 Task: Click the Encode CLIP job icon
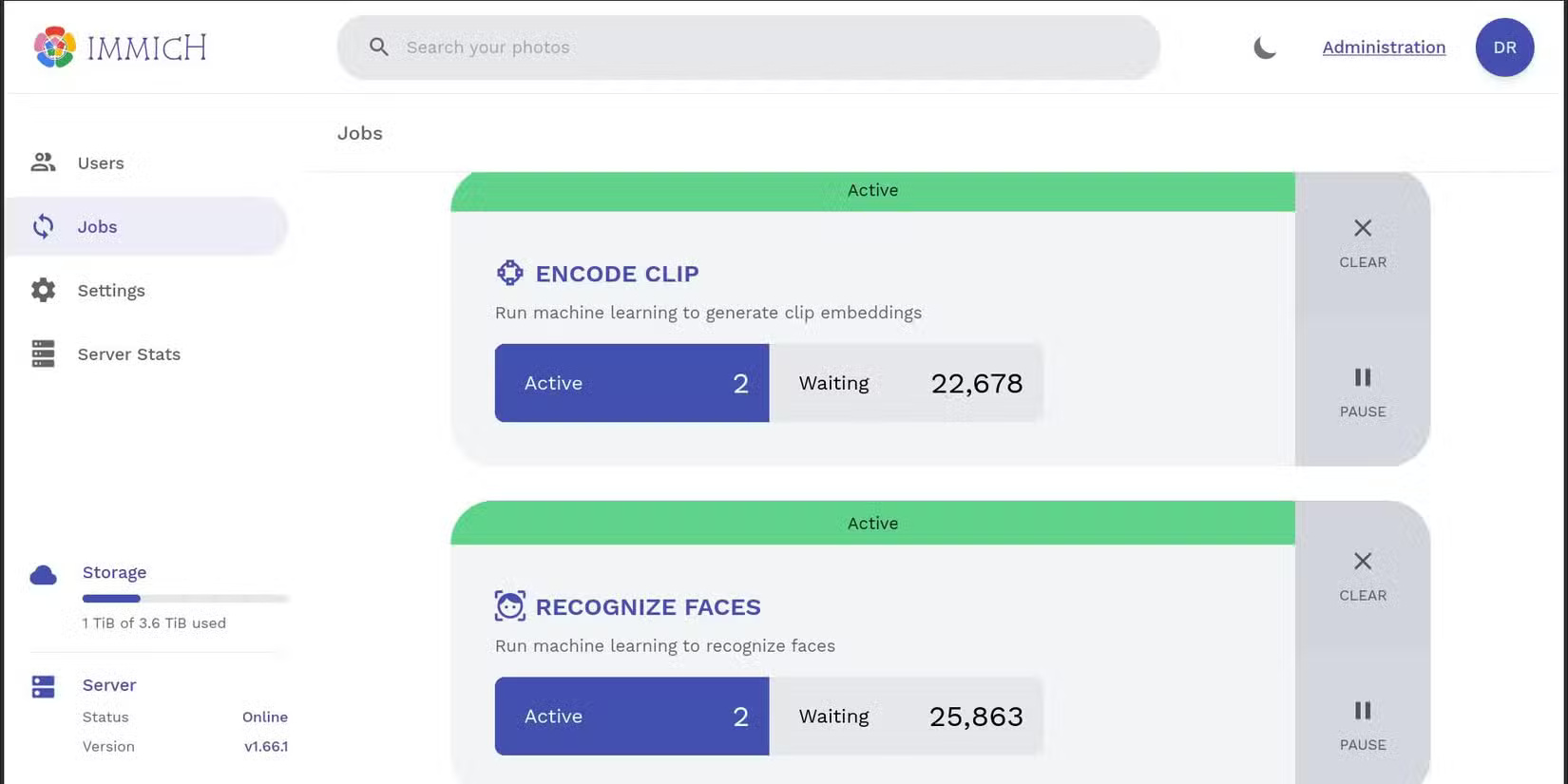pos(510,274)
